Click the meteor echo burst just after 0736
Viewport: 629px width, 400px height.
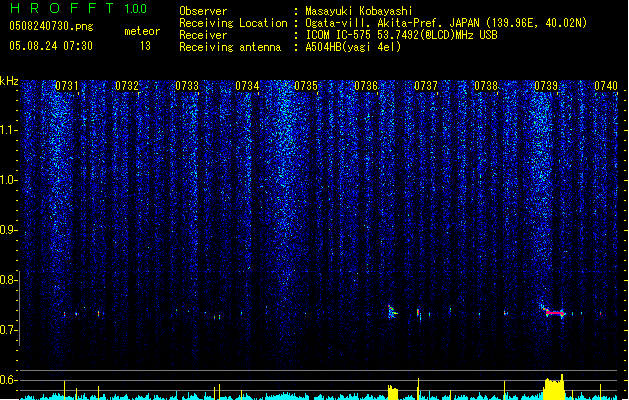pyautogui.click(x=392, y=312)
